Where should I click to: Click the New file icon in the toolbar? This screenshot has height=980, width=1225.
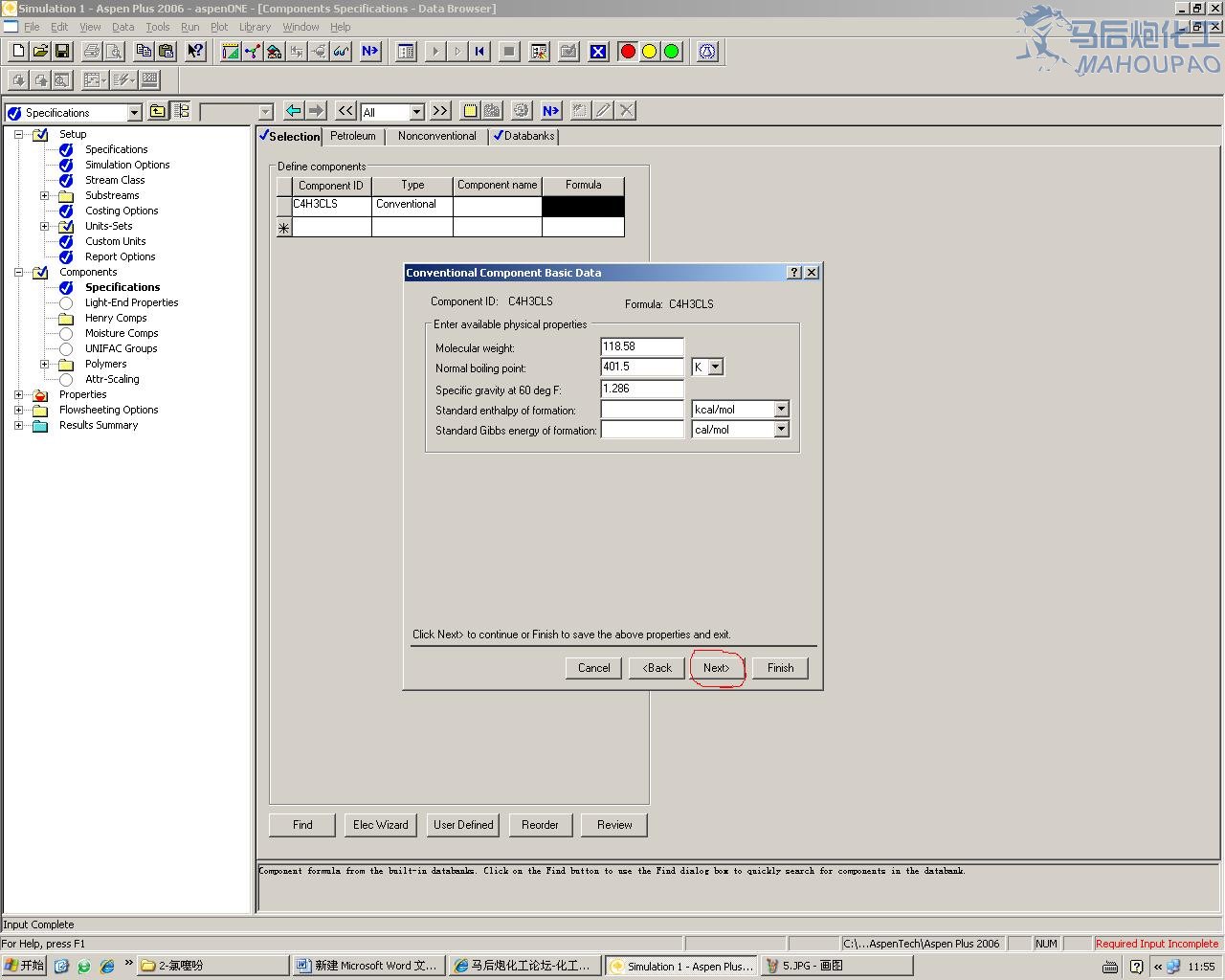[17, 52]
